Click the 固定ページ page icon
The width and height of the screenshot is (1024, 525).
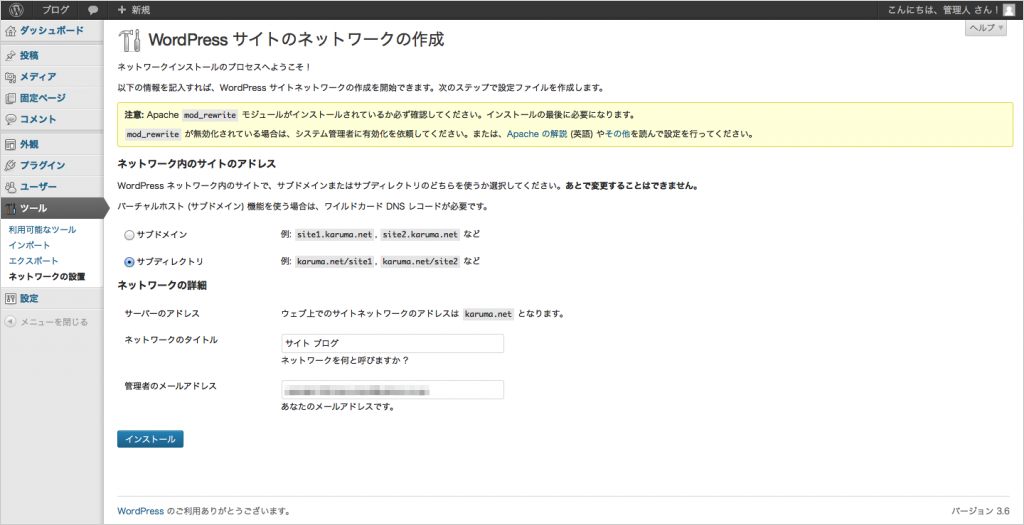(x=10, y=98)
